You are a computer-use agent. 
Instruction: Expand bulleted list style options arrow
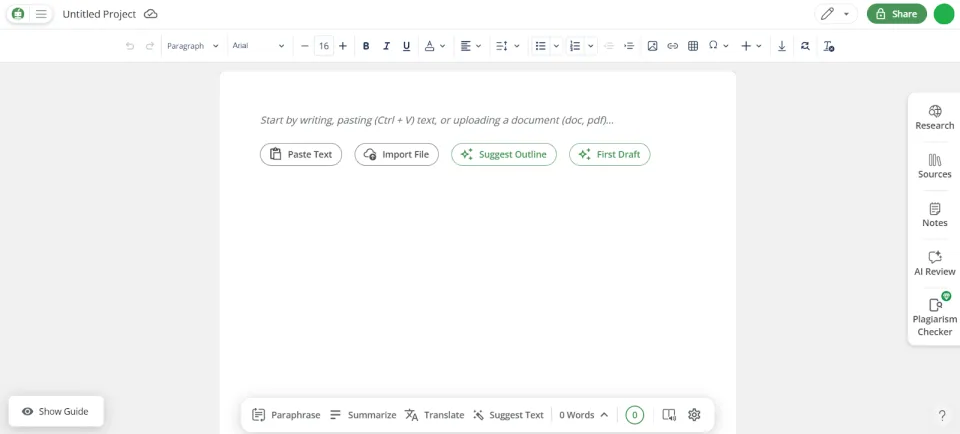(x=557, y=46)
